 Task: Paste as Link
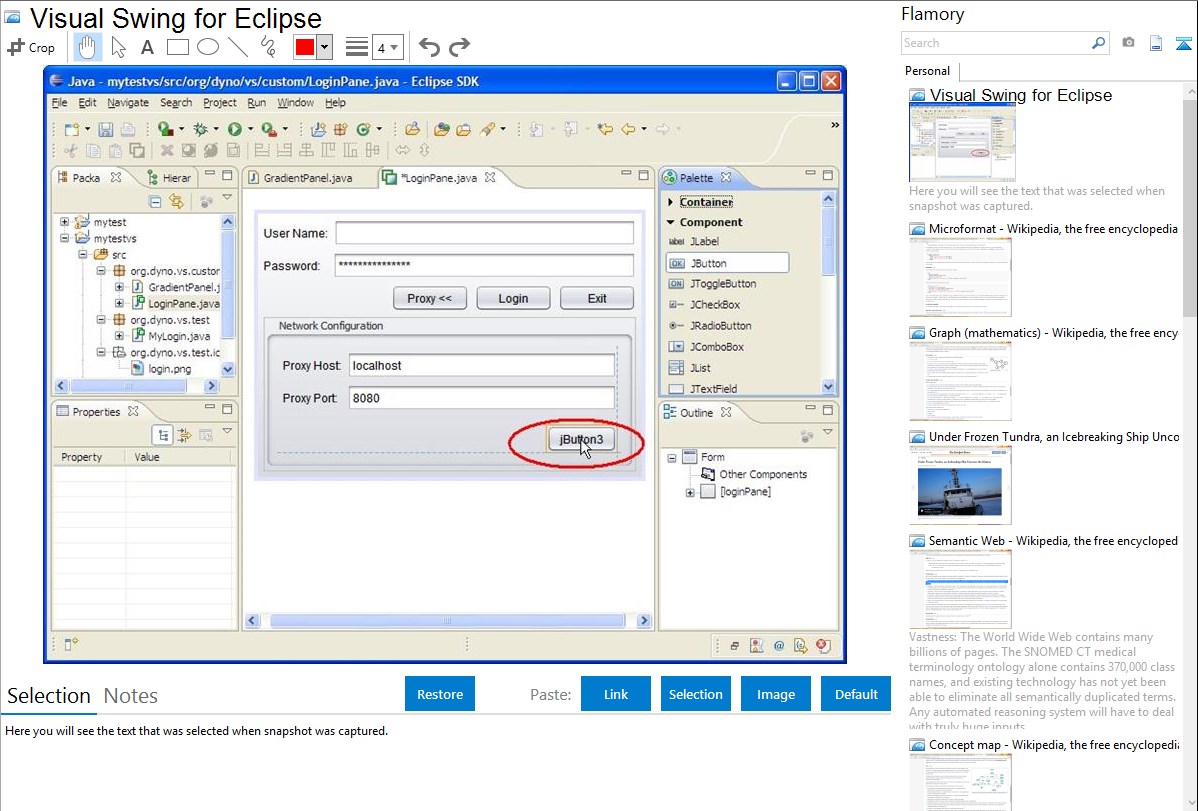(x=616, y=694)
